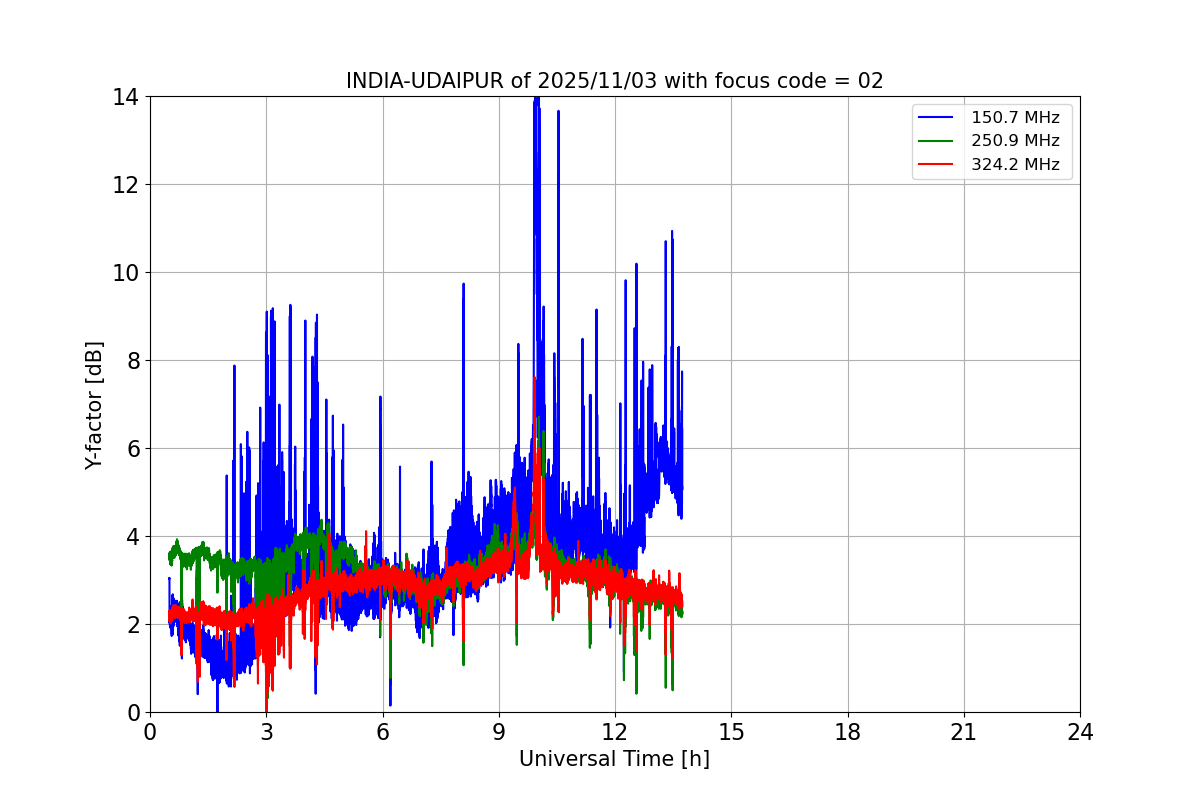Image resolution: width=1200 pixels, height=800 pixels.
Task: Click x-axis tick label 15
Action: click(731, 732)
